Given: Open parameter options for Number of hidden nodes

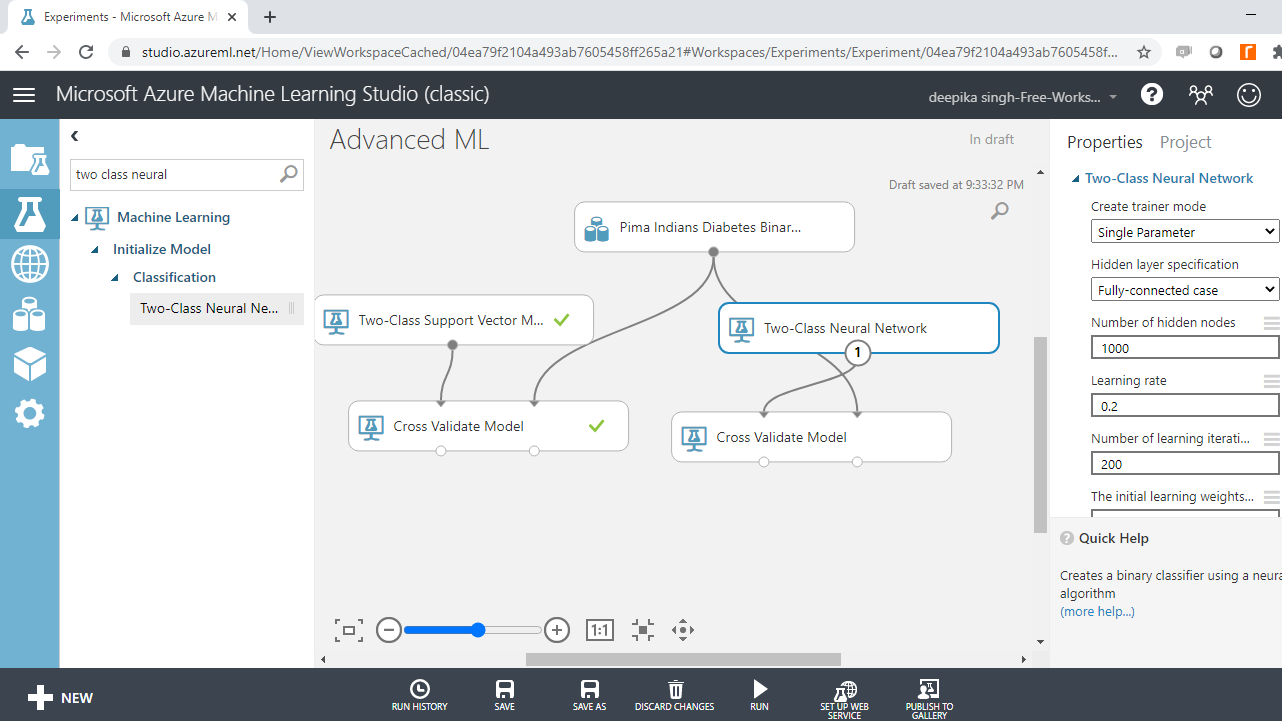Looking at the screenshot, I should 1271,323.
